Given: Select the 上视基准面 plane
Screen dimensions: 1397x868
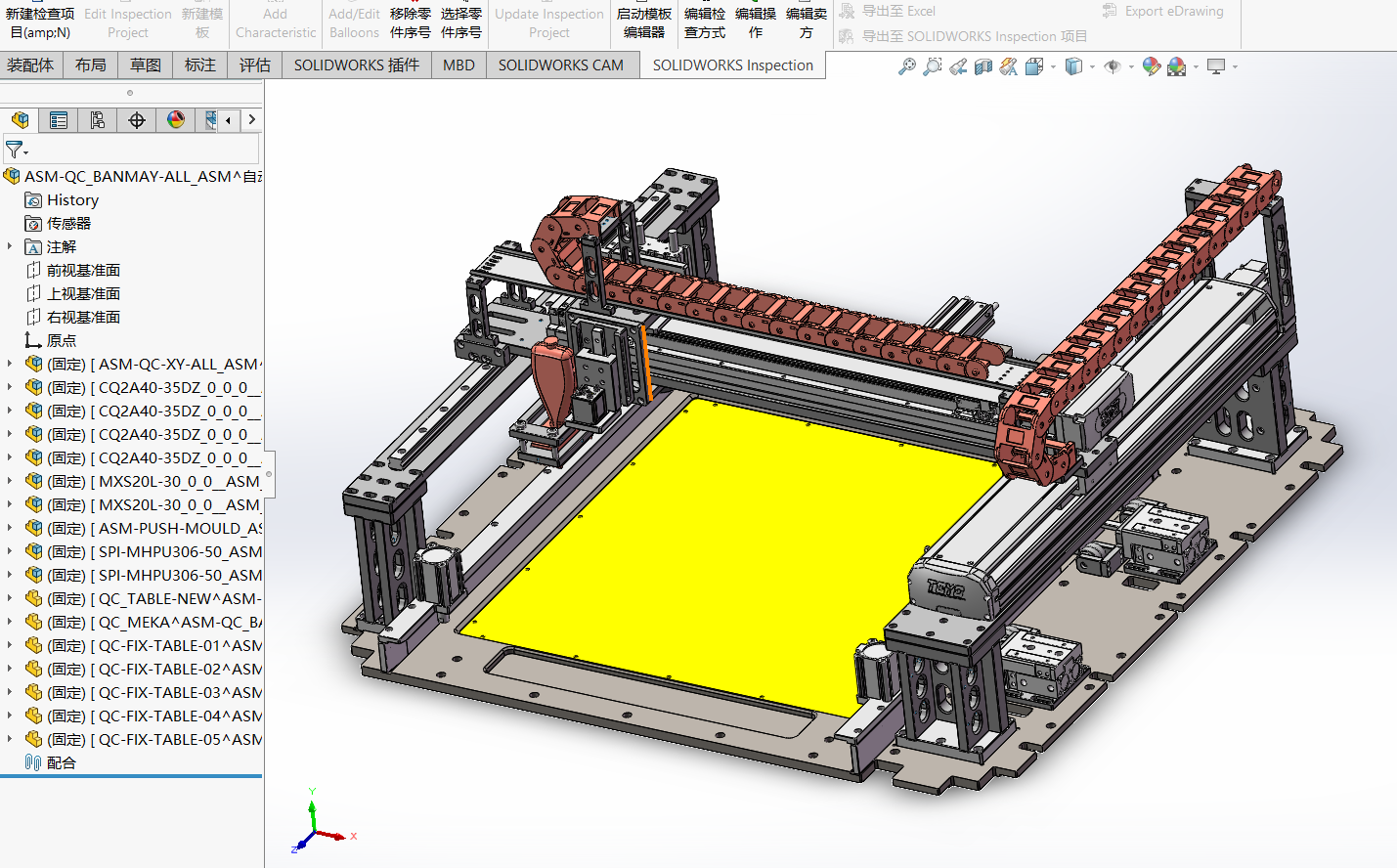Looking at the screenshot, I should (x=72, y=294).
